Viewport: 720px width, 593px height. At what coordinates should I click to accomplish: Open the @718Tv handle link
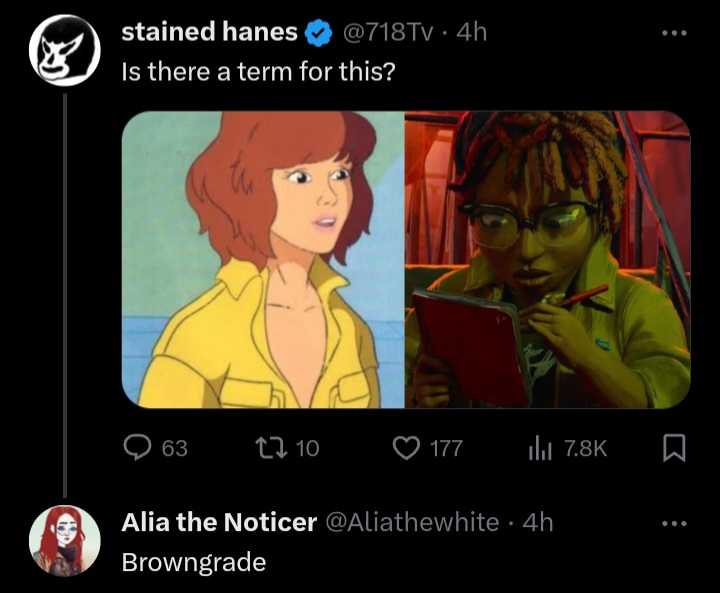coord(388,33)
